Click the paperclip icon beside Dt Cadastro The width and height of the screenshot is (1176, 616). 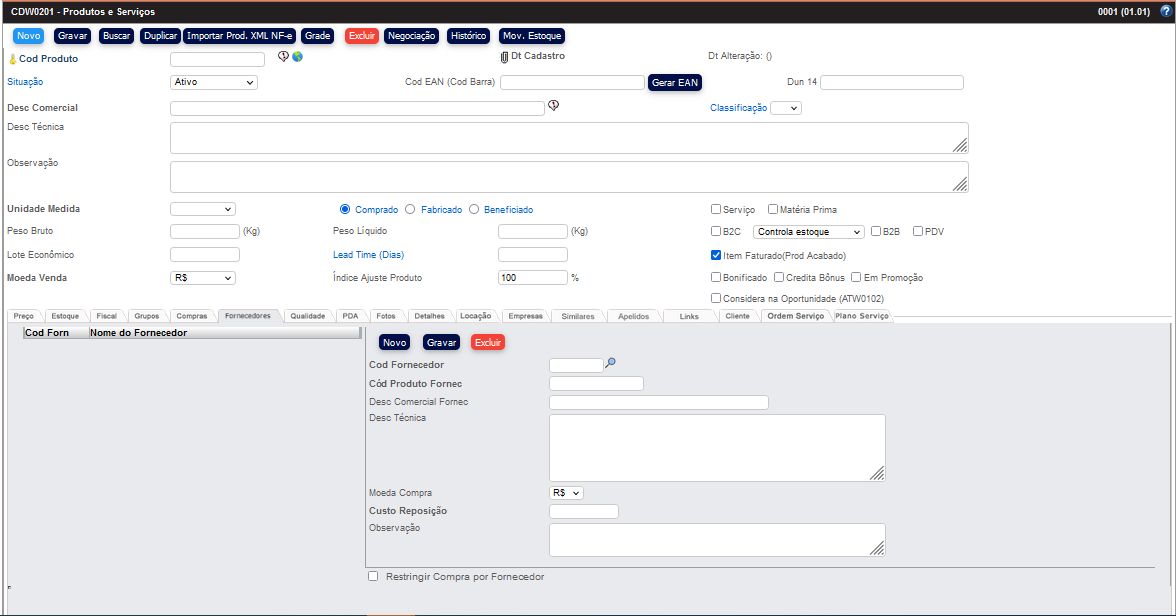(x=505, y=57)
